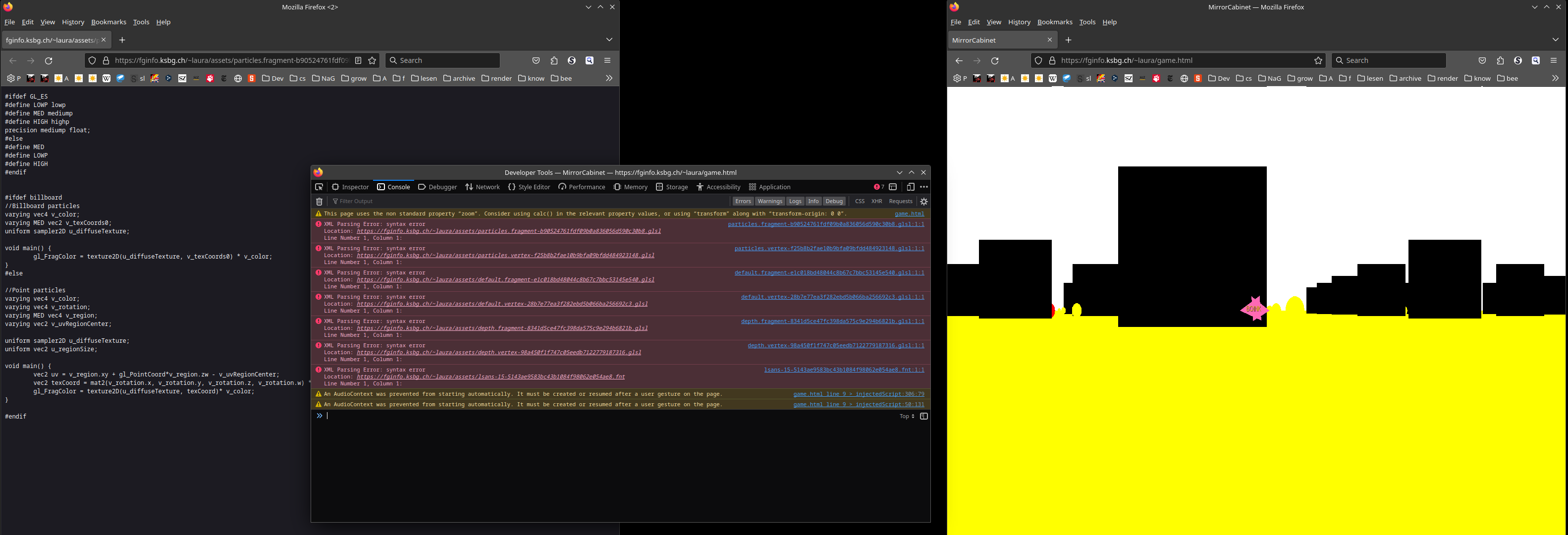Click the DevTools settings gear icon
Viewport: 1568px width, 535px height.
pos(924,201)
